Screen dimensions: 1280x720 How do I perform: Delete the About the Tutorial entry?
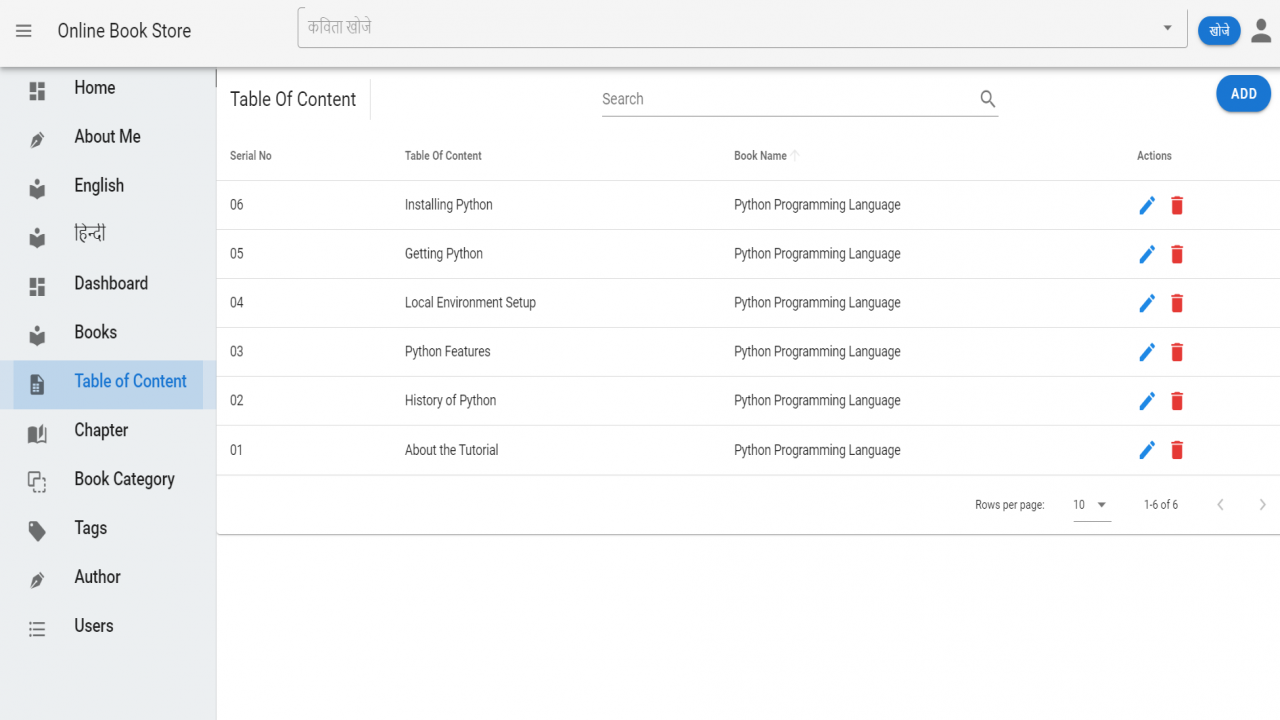pos(1177,450)
